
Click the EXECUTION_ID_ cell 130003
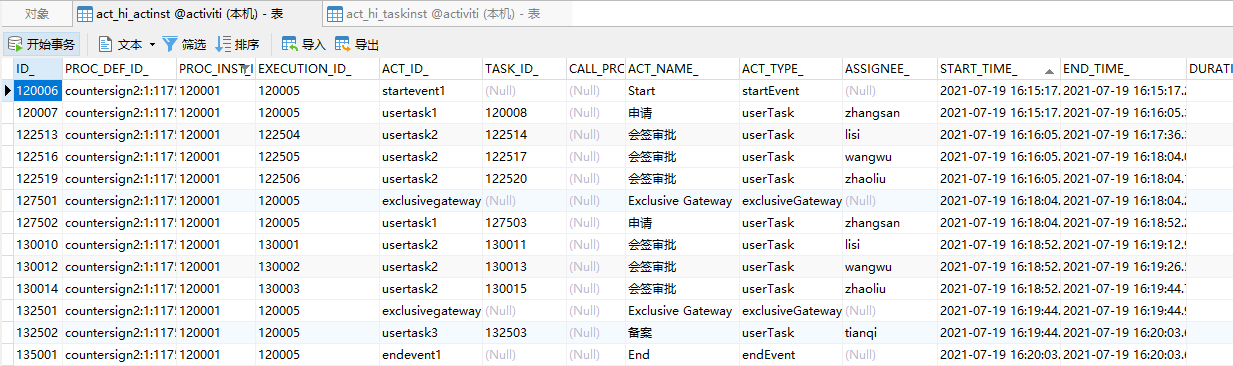tap(317, 288)
